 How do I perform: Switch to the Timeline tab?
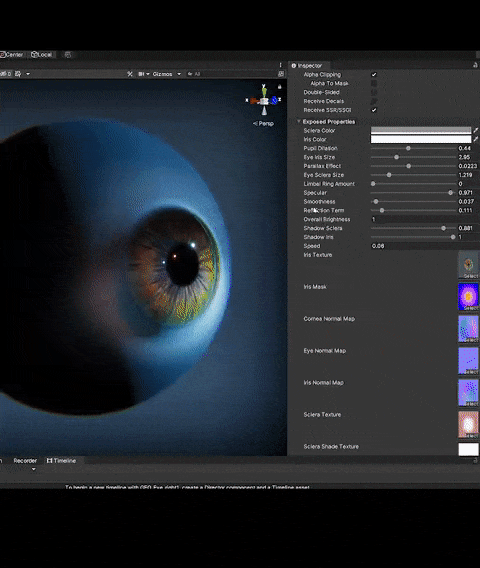click(61, 460)
